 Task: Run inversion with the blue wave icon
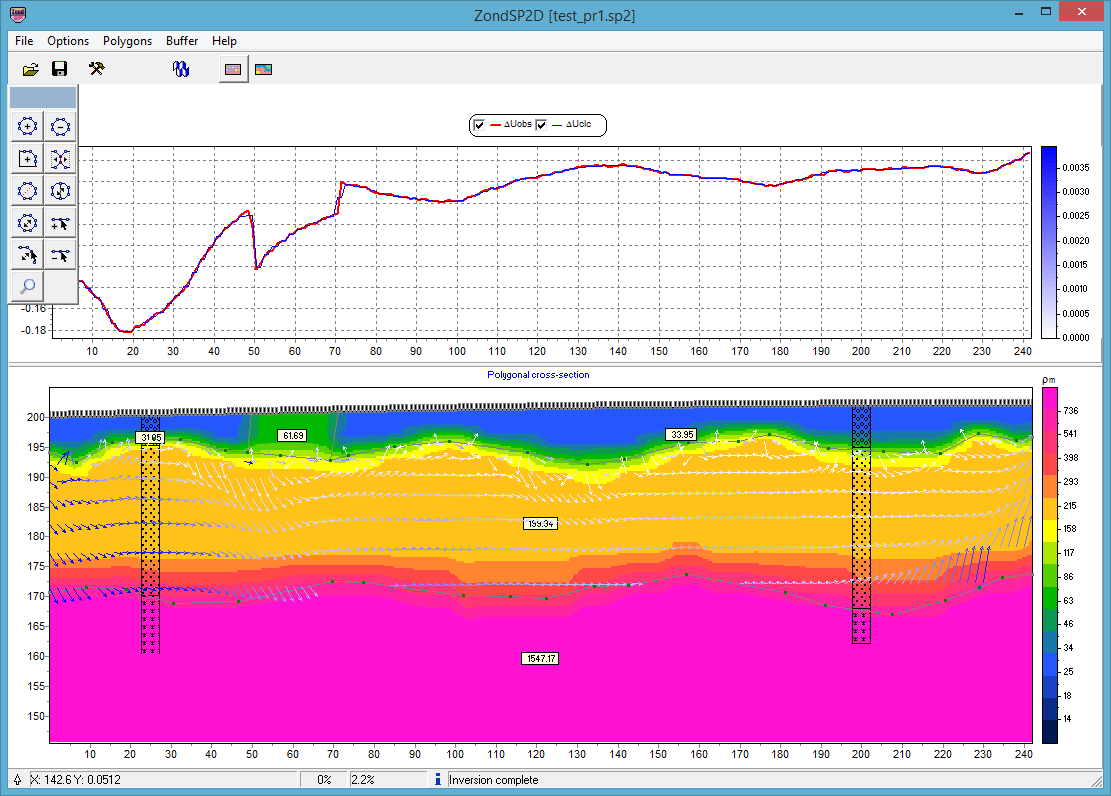[x=181, y=69]
